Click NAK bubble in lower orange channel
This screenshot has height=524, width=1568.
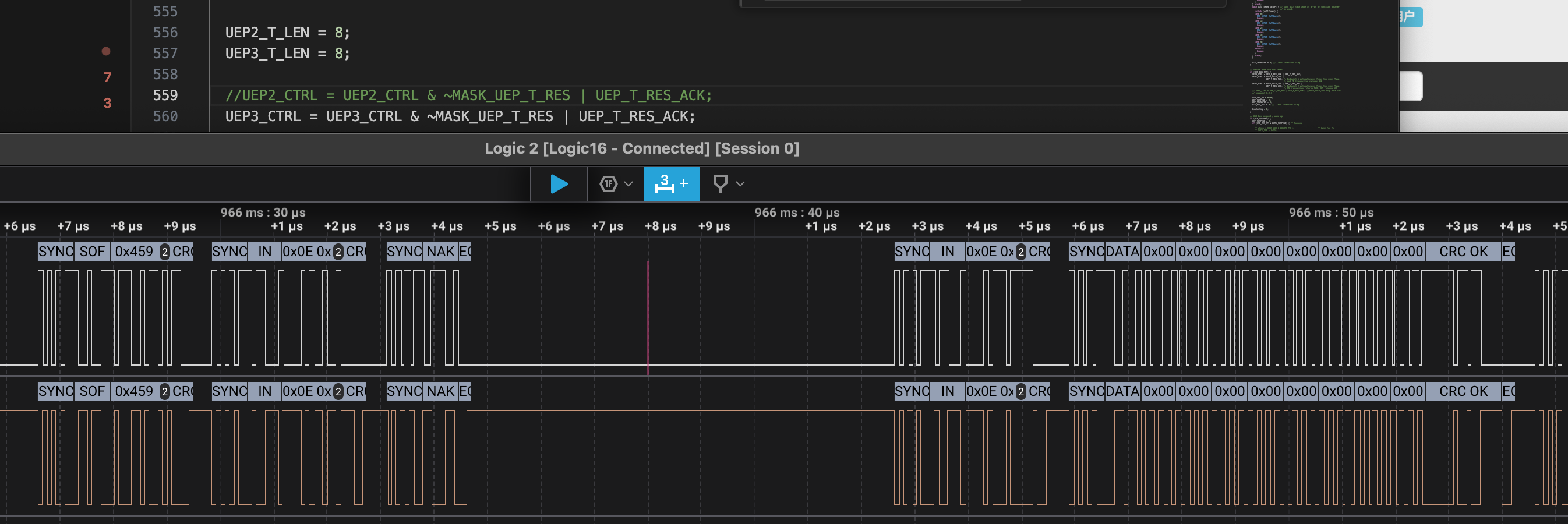click(441, 391)
